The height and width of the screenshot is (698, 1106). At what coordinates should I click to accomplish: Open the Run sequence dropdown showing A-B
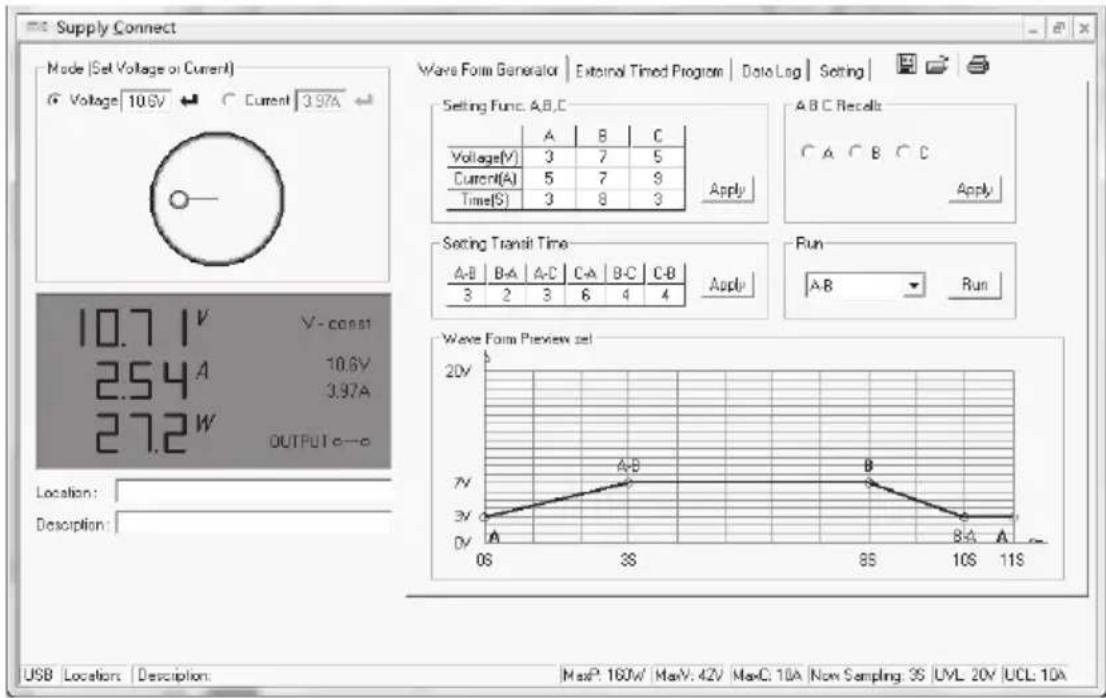tap(914, 286)
